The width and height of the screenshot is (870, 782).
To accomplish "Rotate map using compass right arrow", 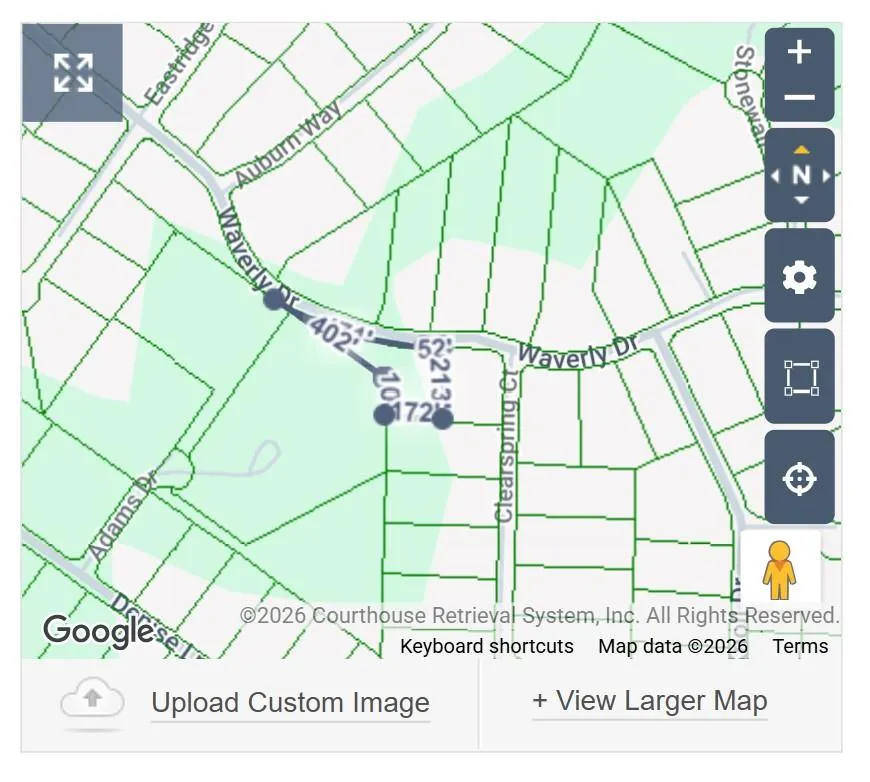I will pyautogui.click(x=826, y=176).
